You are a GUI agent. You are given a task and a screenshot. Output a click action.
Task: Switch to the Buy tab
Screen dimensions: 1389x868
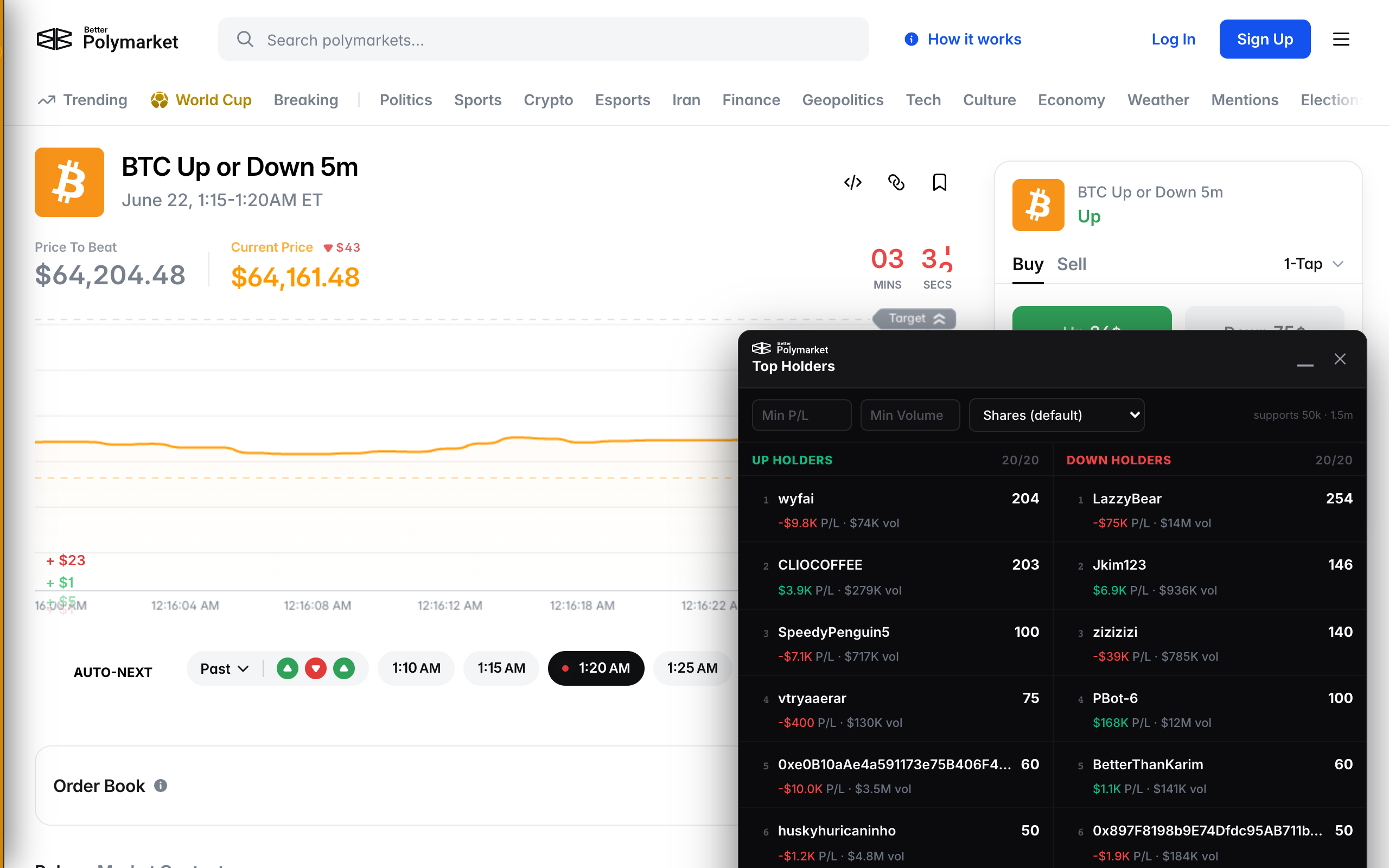(x=1028, y=264)
